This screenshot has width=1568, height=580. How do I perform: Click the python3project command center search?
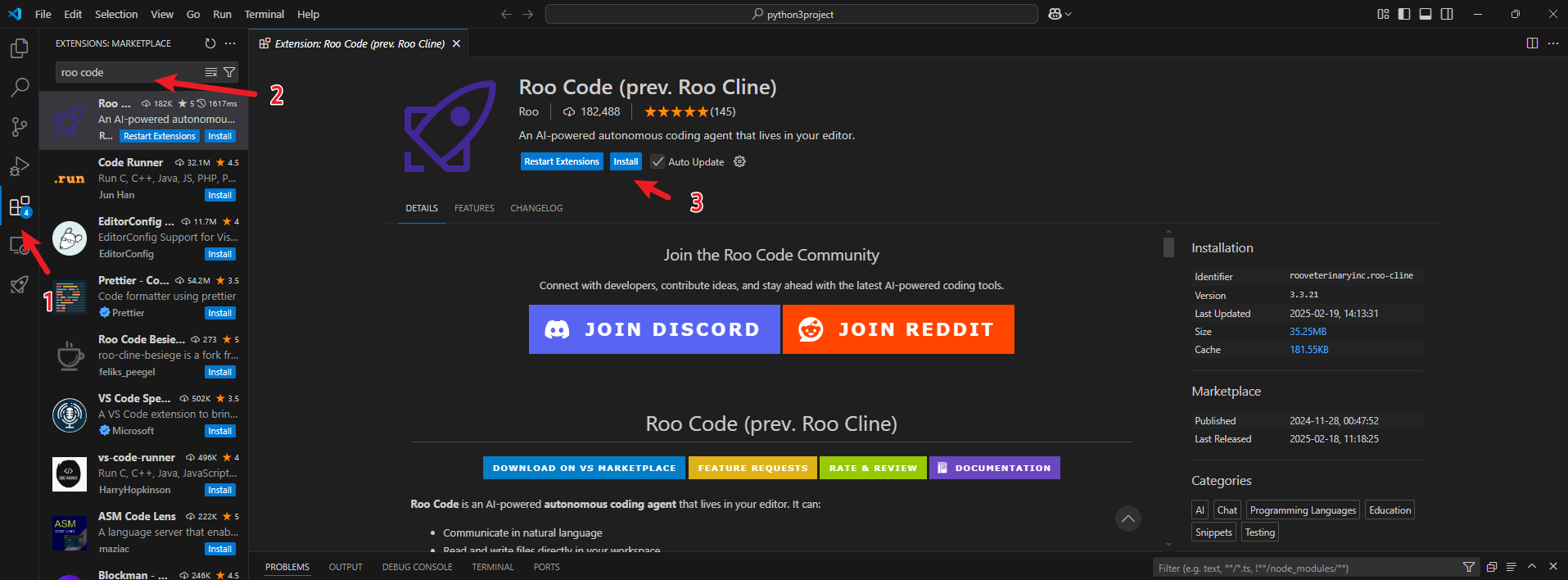click(792, 14)
